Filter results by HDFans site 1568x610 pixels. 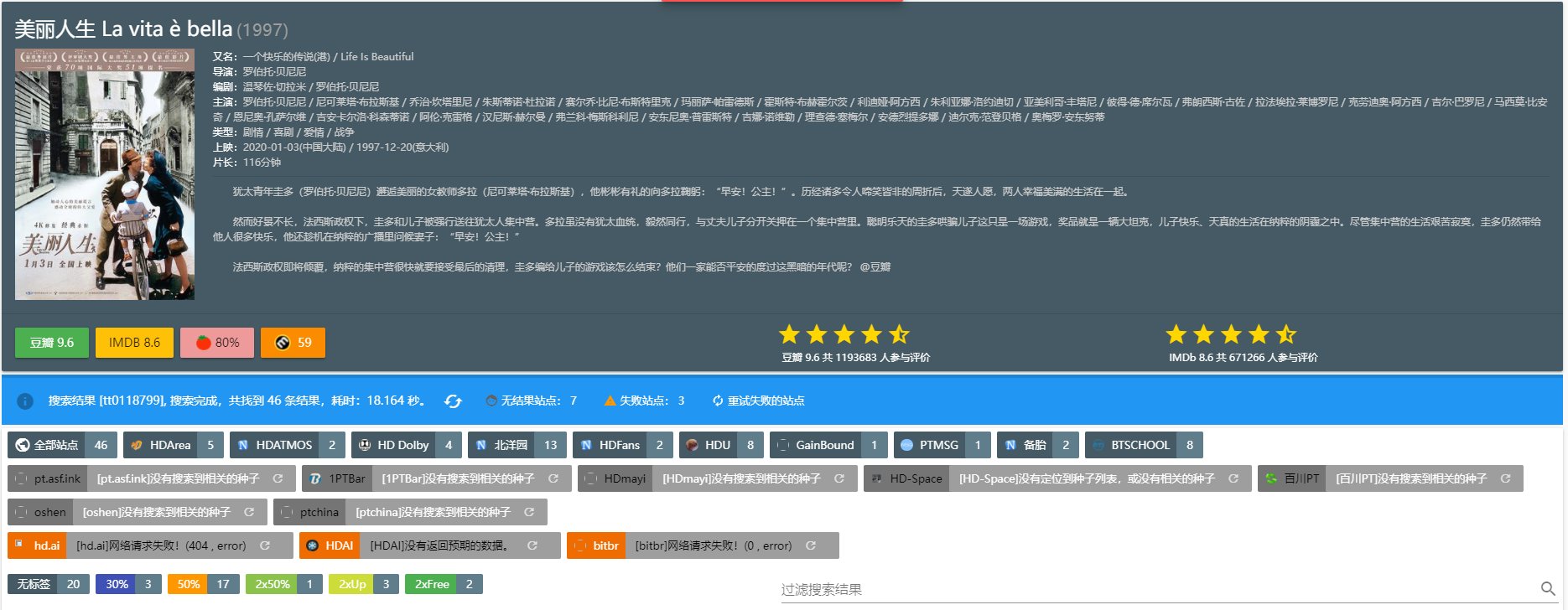pyautogui.click(x=623, y=445)
